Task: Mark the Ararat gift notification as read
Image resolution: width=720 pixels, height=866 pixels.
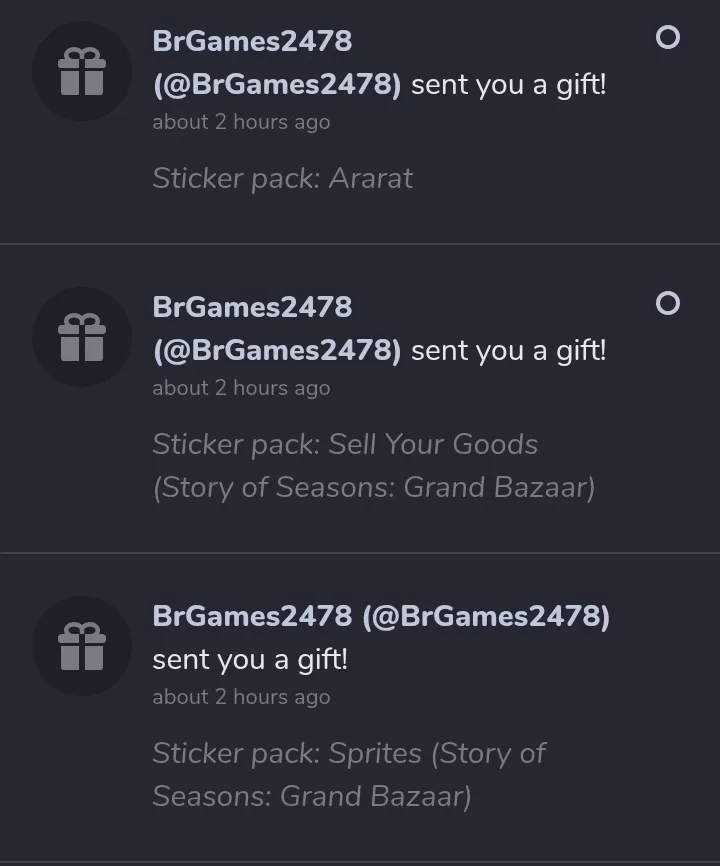Action: click(668, 38)
